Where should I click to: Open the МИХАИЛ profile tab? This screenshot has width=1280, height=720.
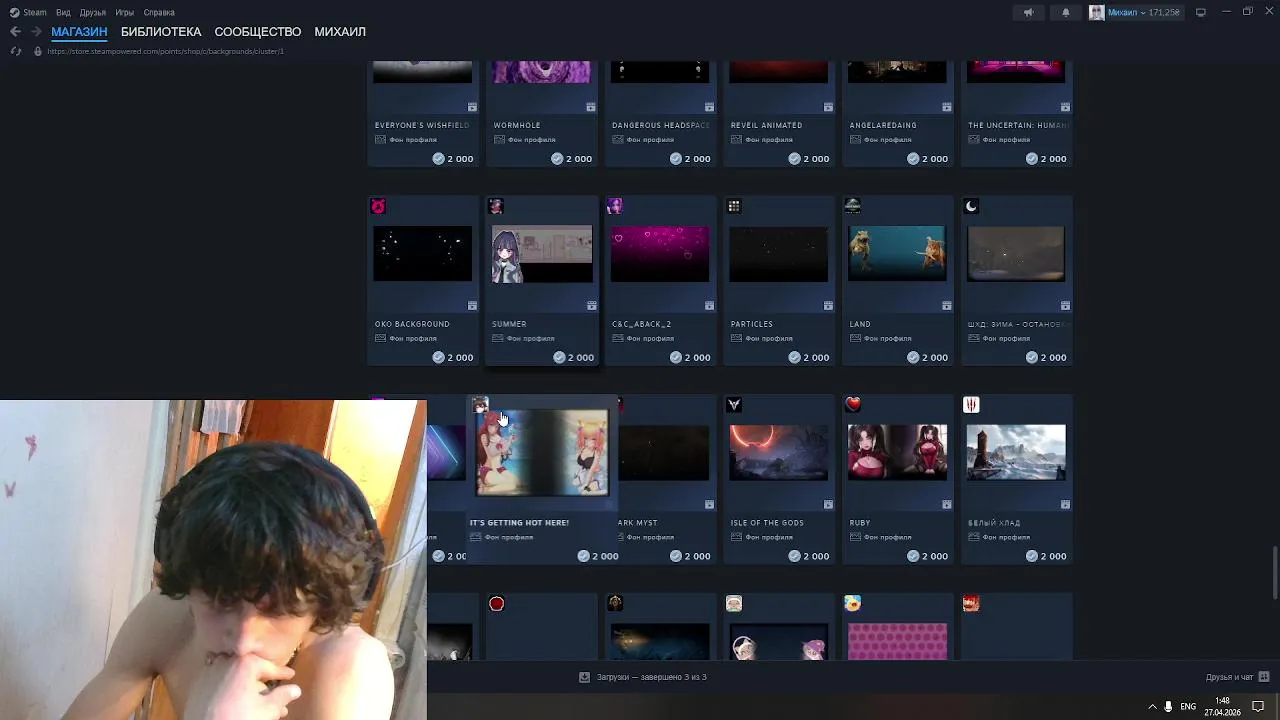click(340, 32)
